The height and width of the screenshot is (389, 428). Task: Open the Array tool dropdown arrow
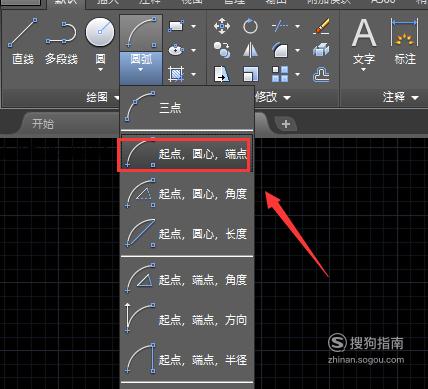tap(297, 74)
